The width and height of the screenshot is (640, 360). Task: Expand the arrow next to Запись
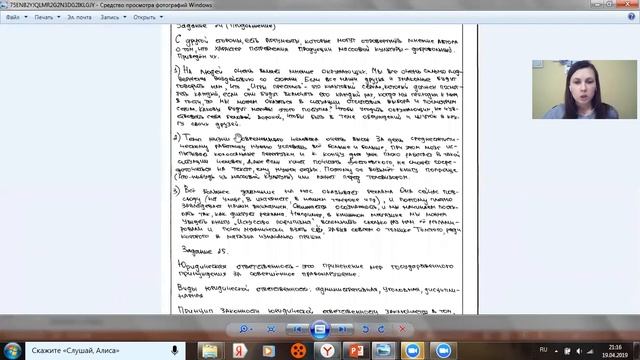tap(125, 17)
